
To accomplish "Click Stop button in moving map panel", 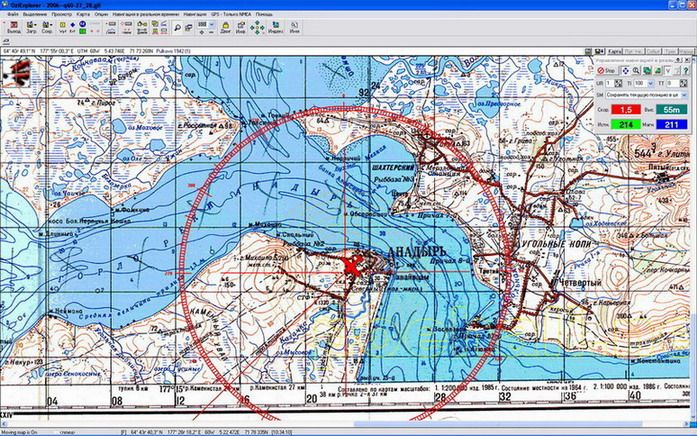I will (607, 71).
